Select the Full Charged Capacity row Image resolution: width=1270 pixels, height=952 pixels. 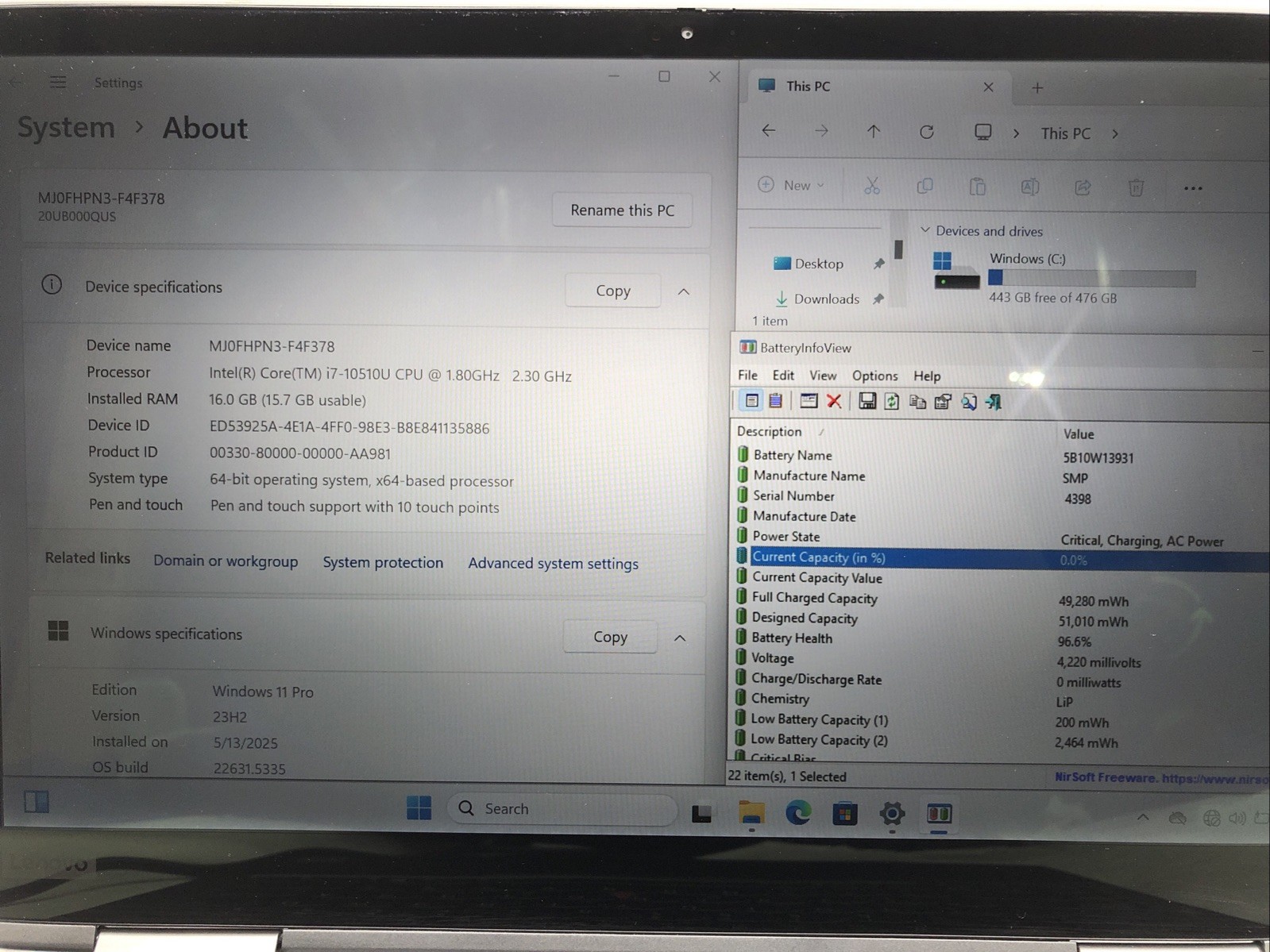997,598
